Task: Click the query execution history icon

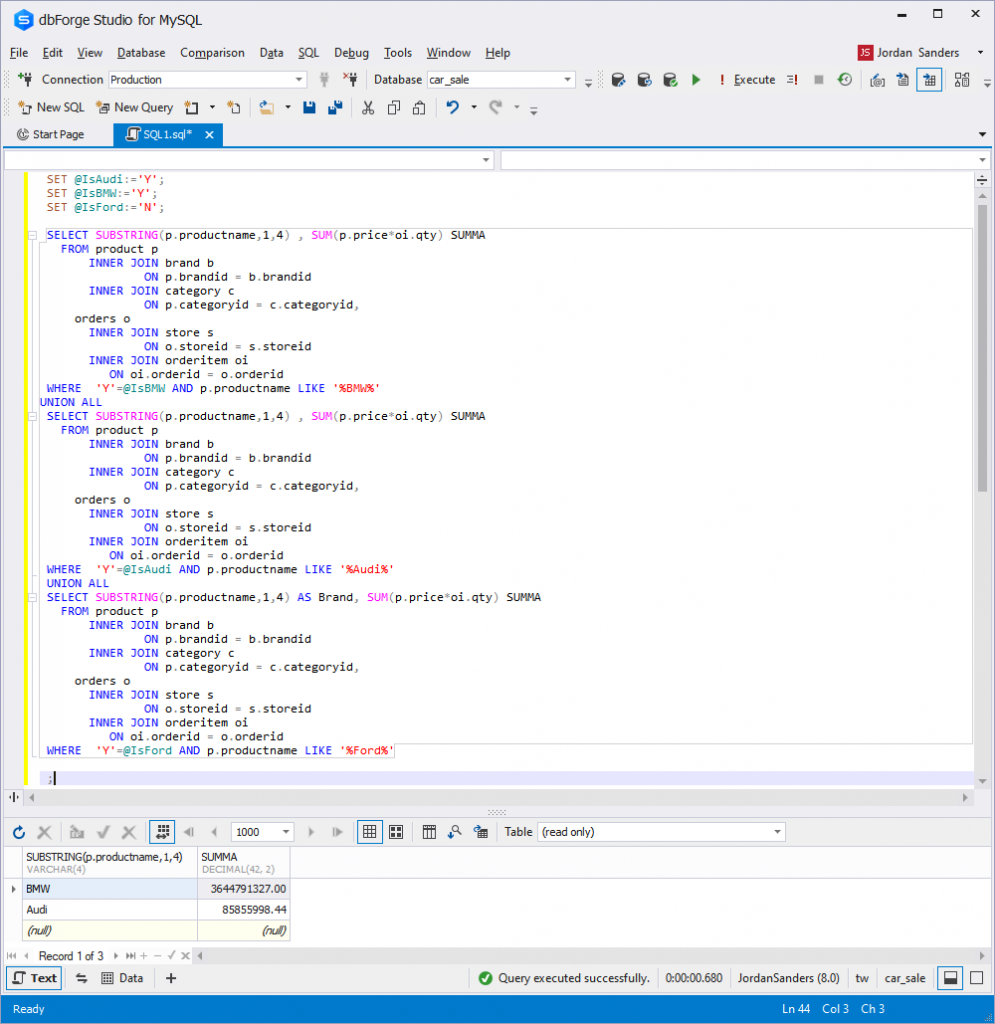Action: tap(846, 79)
